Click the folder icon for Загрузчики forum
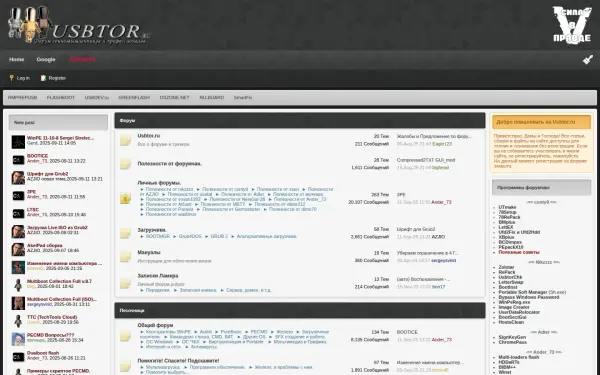 125,233
